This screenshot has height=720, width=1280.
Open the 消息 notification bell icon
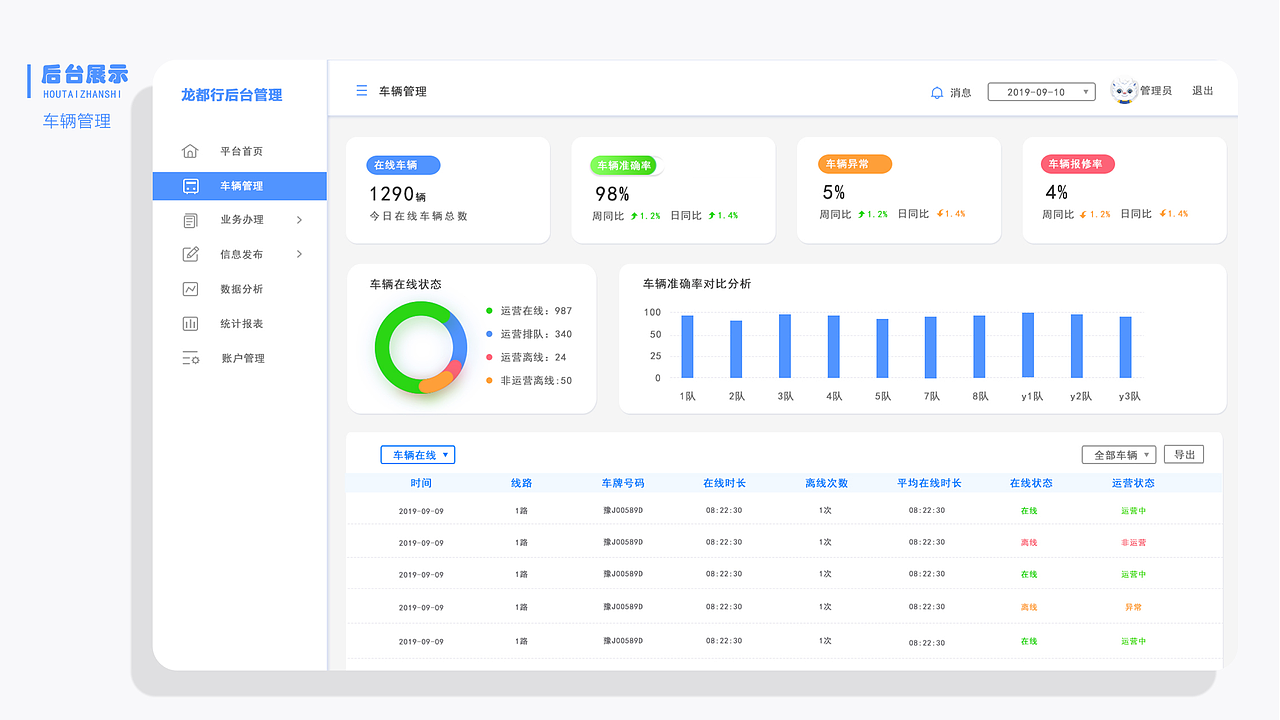(x=937, y=92)
